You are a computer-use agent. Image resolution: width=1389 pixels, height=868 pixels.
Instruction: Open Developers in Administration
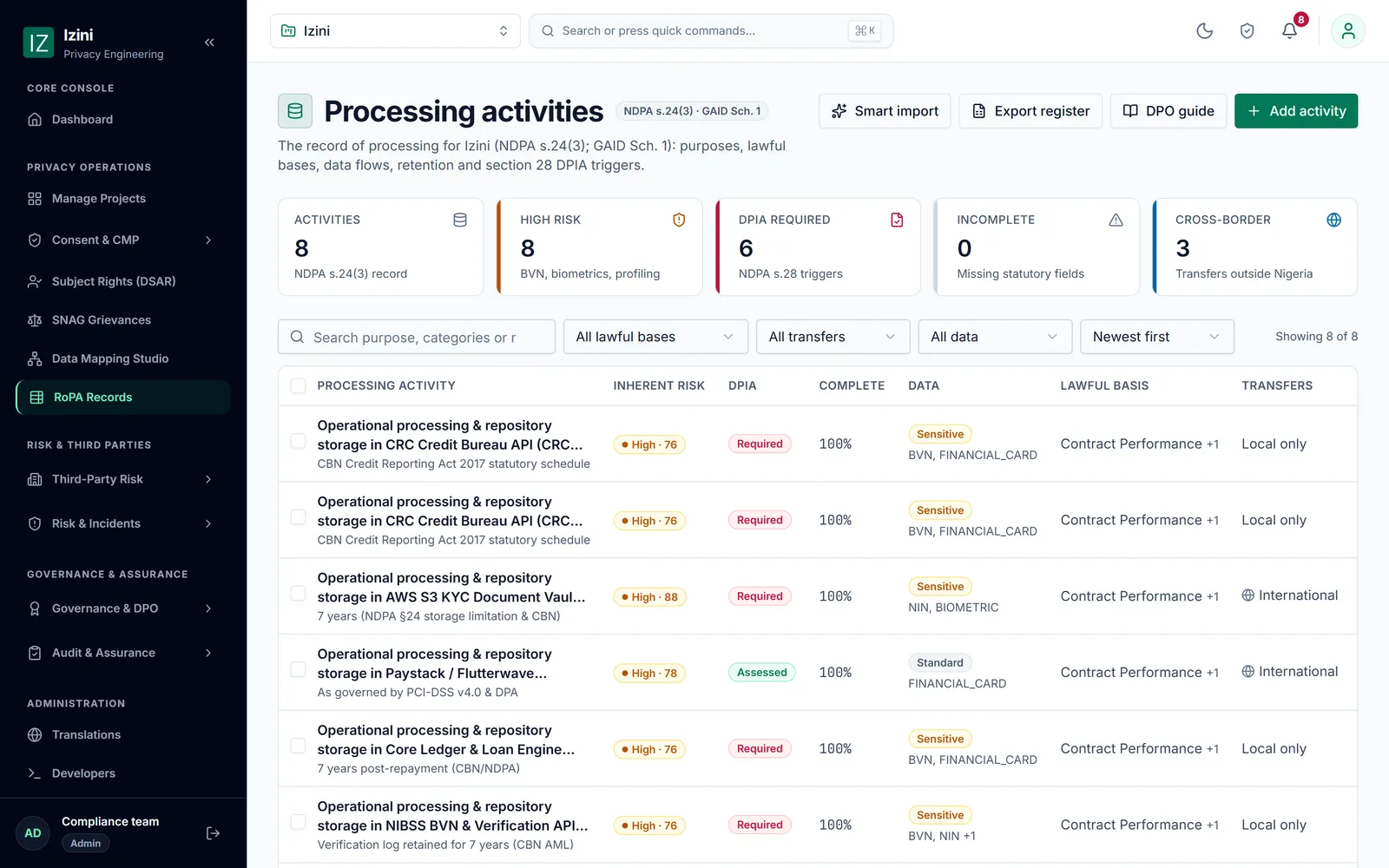click(x=123, y=773)
